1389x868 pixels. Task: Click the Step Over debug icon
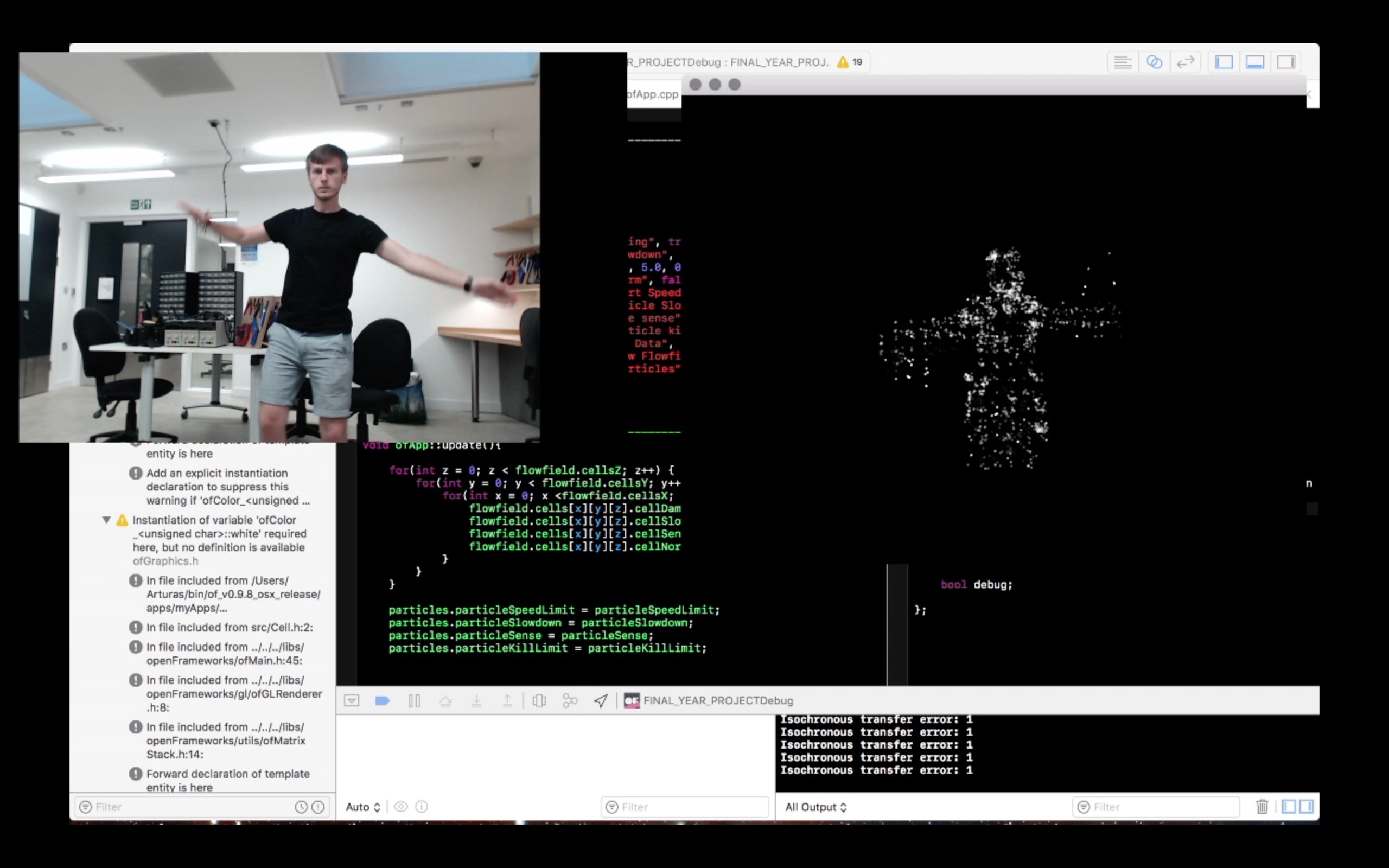(445, 700)
